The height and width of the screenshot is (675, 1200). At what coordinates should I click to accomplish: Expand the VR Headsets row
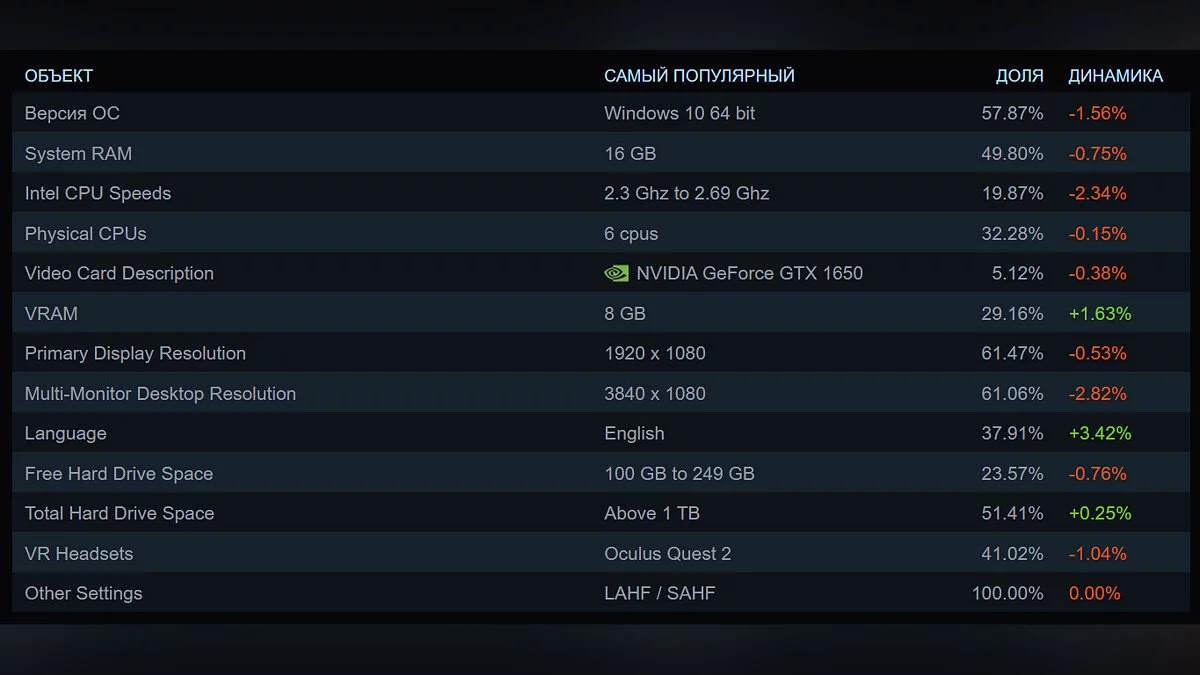[79, 553]
